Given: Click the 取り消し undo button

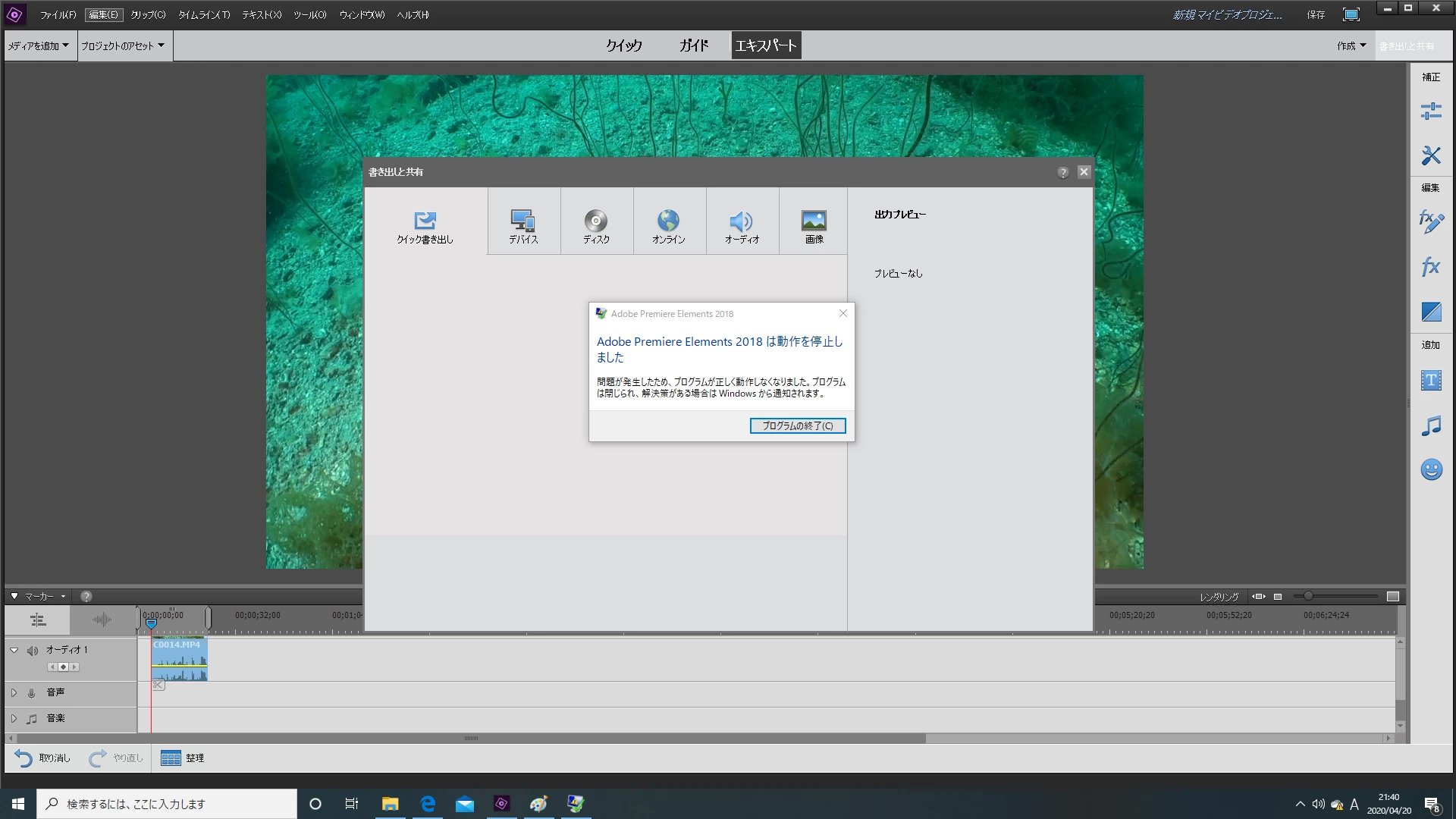Looking at the screenshot, I should (42, 758).
